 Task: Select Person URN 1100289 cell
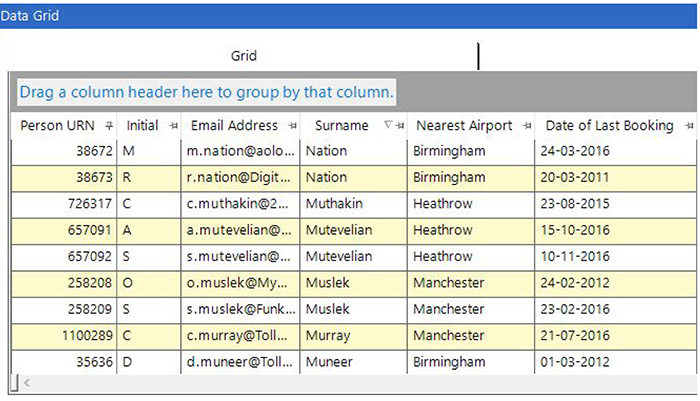point(64,334)
